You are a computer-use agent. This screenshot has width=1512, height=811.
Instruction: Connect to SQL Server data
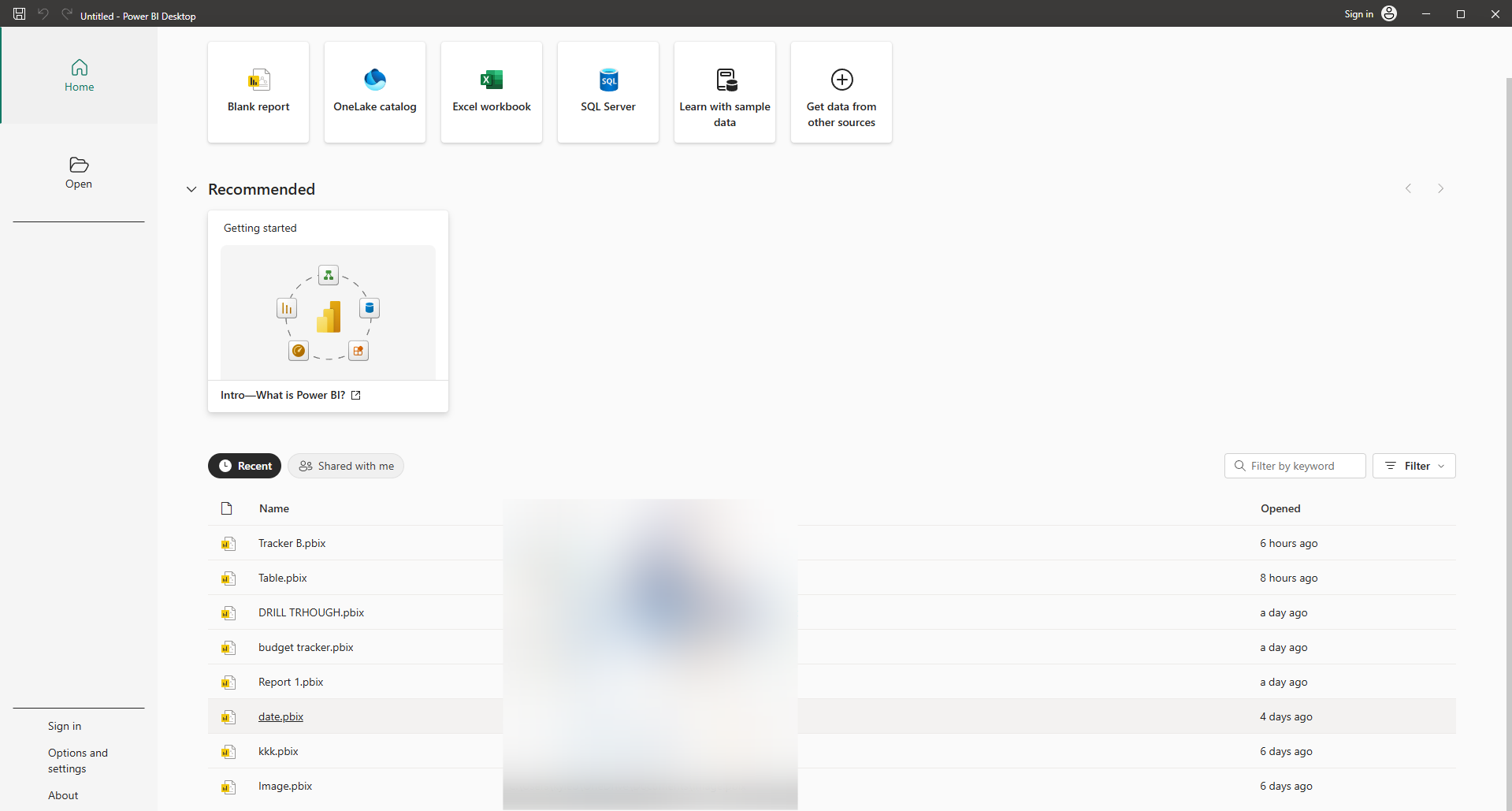tap(608, 92)
